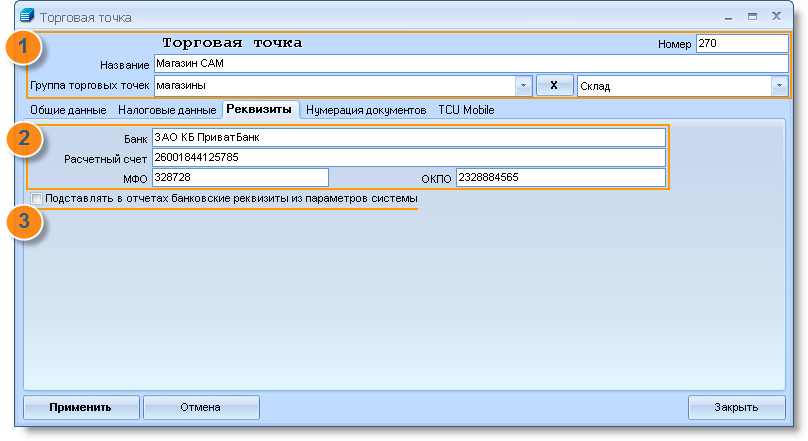Viewport: 808px width, 441px height.
Task: Enable the банковские реквизиты из параметров checkbox
Action: pos(37,199)
